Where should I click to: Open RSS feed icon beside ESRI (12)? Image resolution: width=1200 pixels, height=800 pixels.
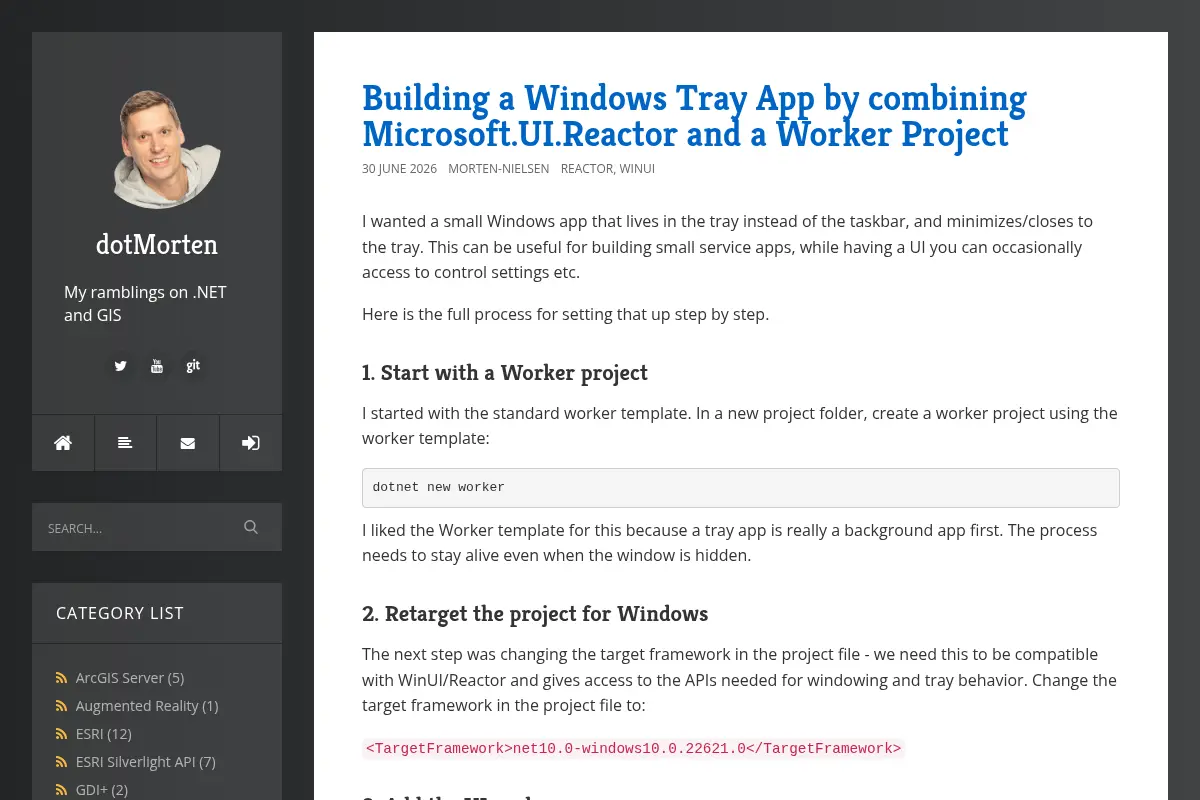[62, 734]
